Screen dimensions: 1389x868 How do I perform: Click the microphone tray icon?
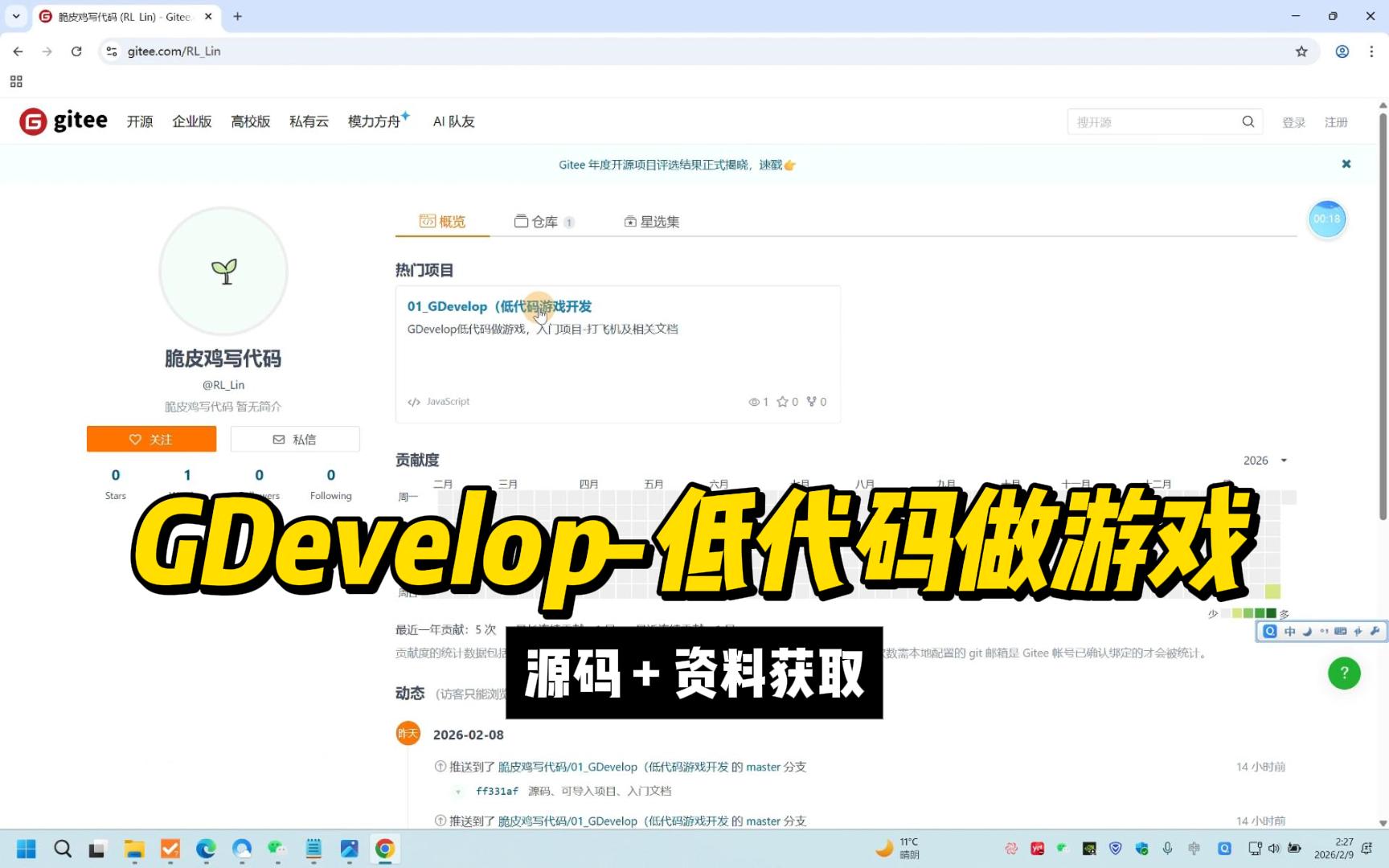coord(1168,848)
